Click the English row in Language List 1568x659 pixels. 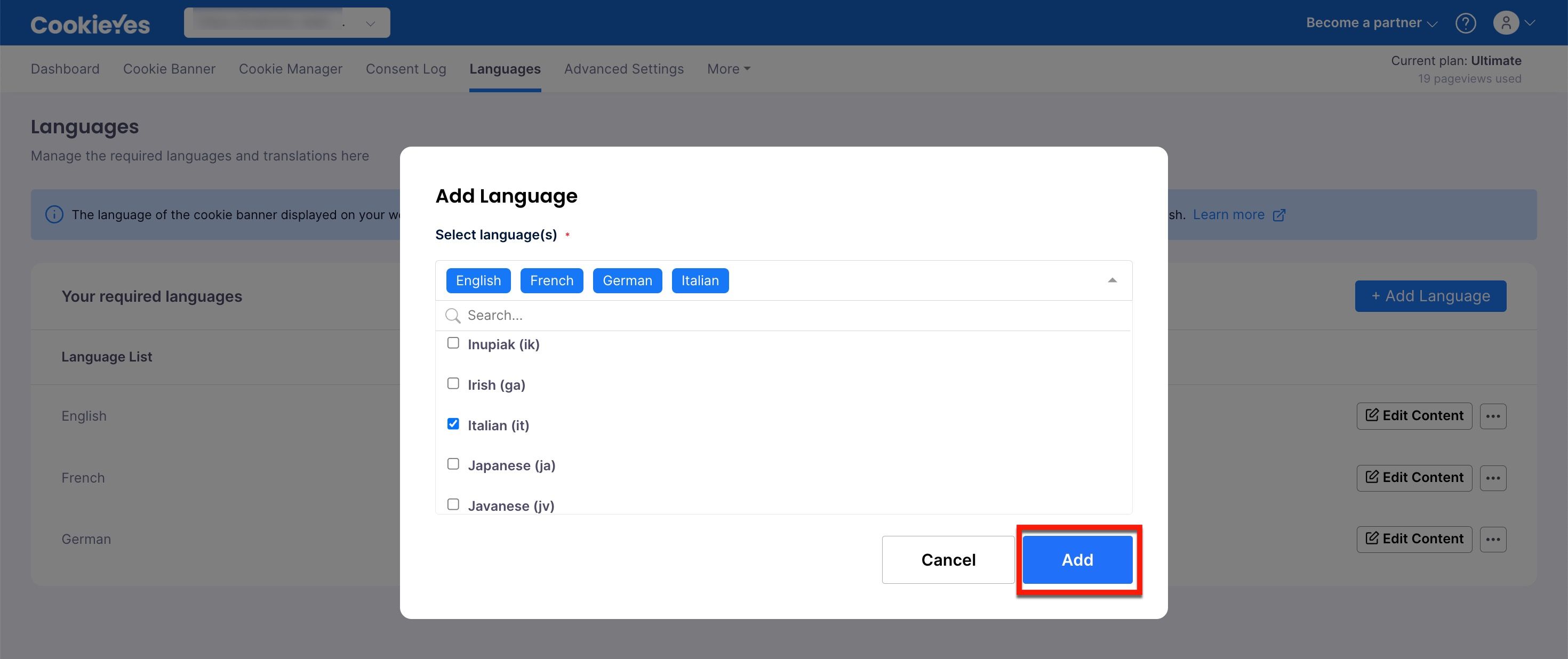click(x=84, y=416)
